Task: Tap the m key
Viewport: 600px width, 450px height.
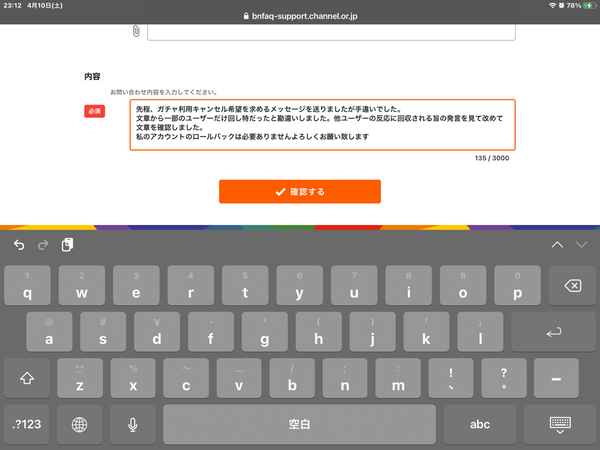Action: (x=398, y=378)
